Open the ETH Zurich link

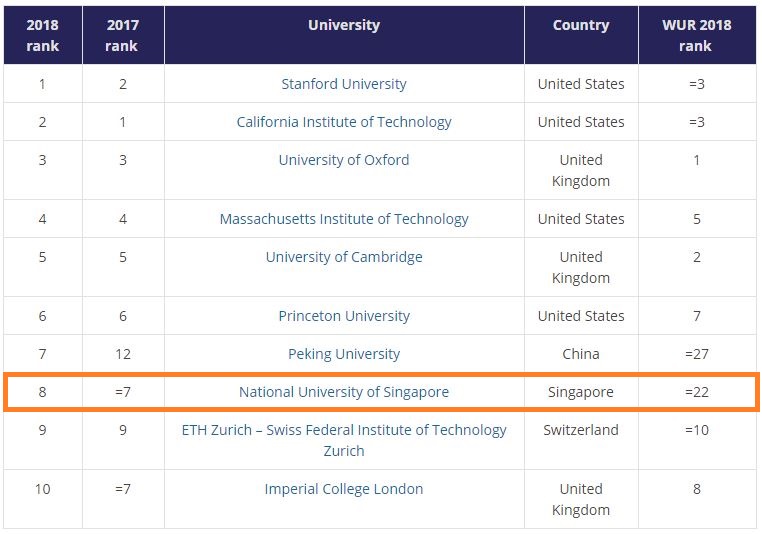344,440
